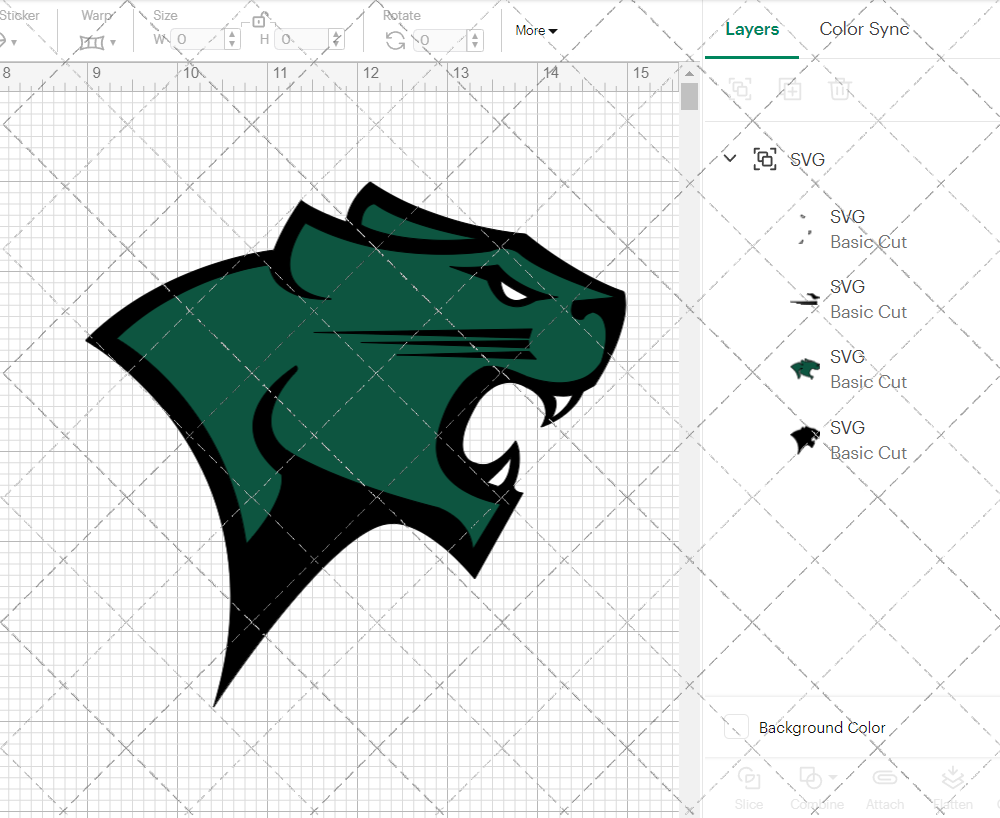1000x818 pixels.
Task: Click the Delete layer trash icon
Action: point(840,89)
